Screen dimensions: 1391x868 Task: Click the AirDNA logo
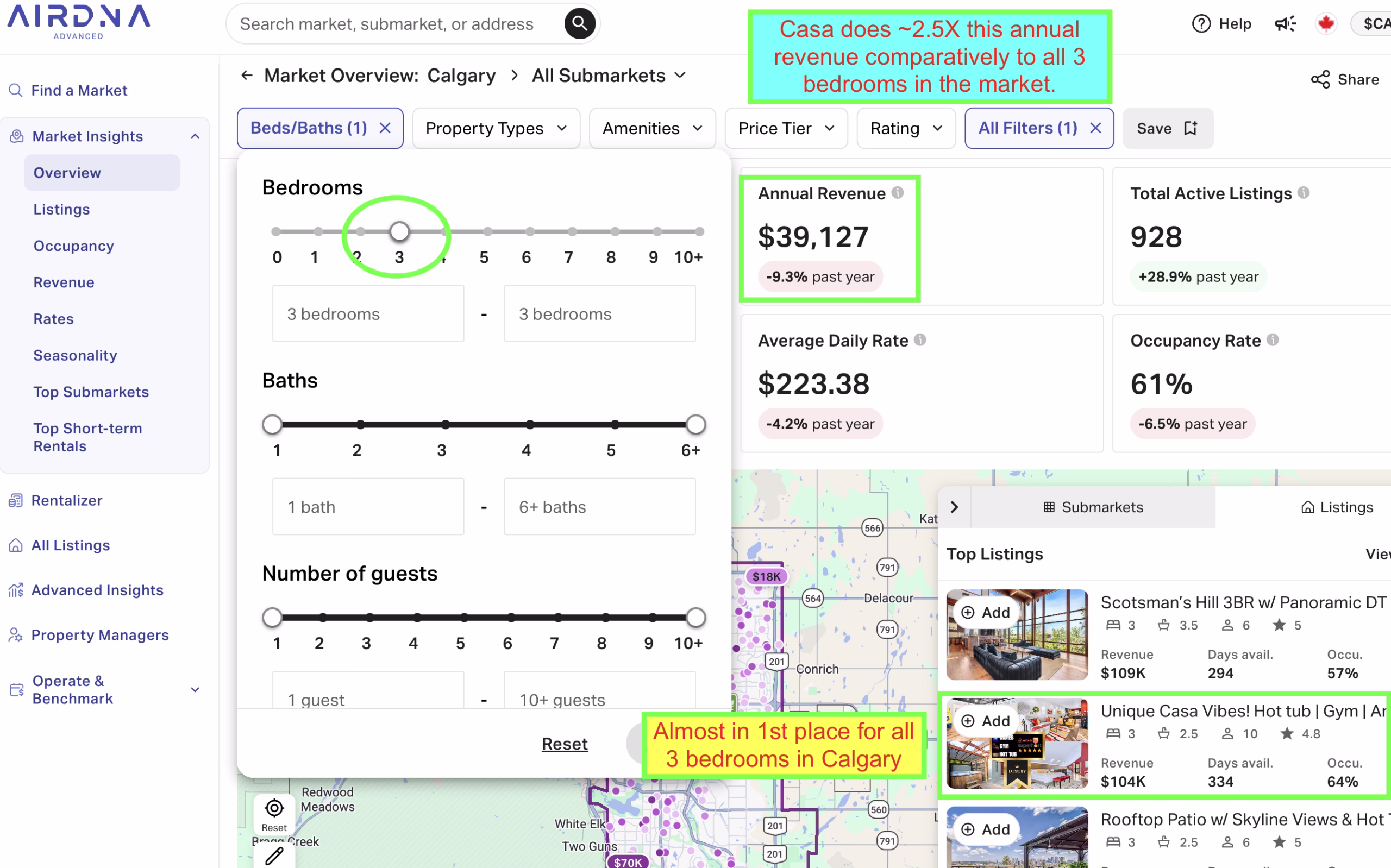(79, 22)
